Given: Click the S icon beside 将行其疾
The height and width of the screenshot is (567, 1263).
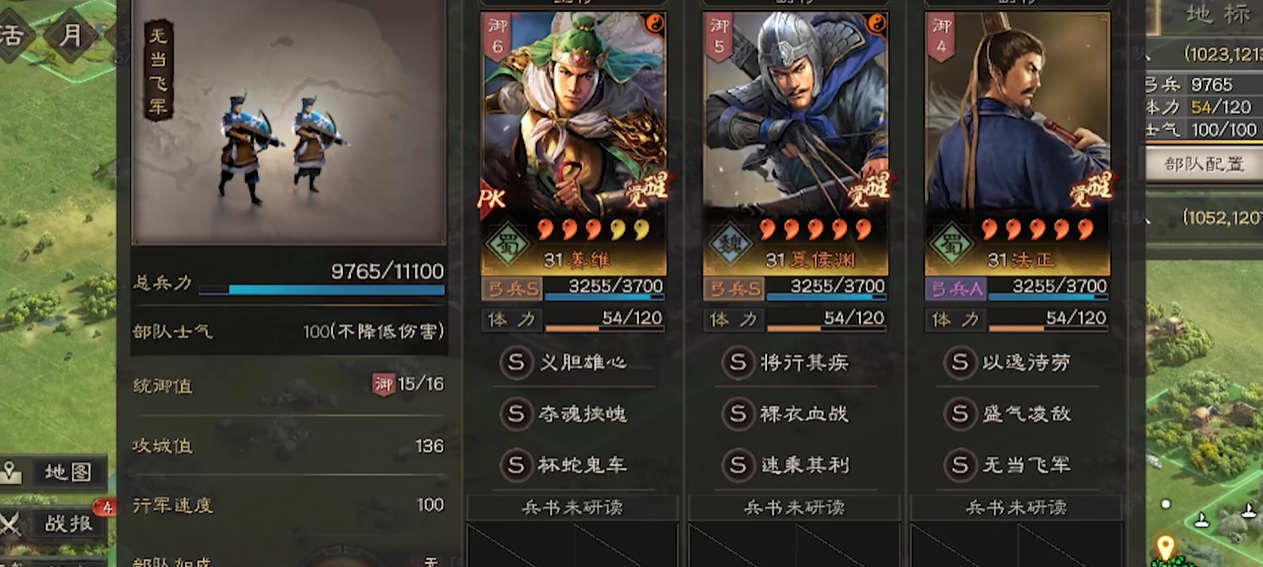Looking at the screenshot, I should coord(737,362).
